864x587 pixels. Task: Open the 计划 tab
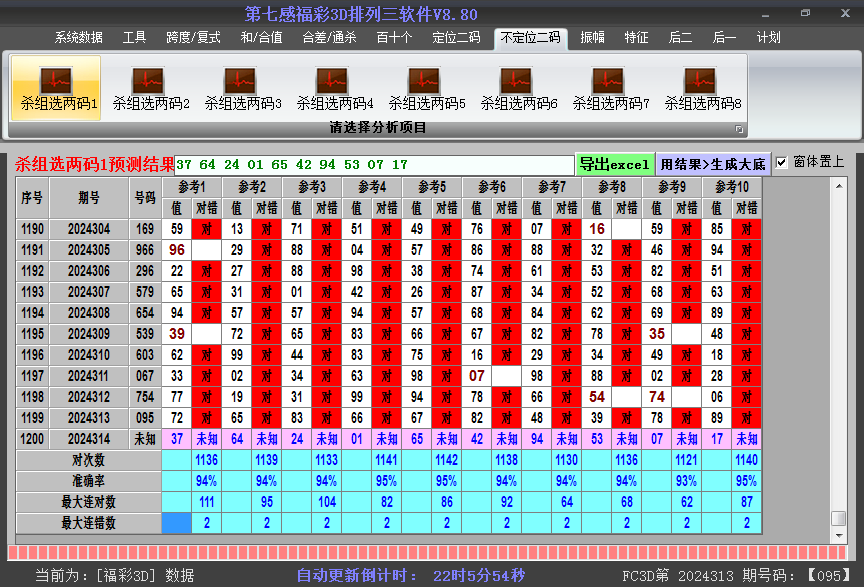tap(769, 37)
